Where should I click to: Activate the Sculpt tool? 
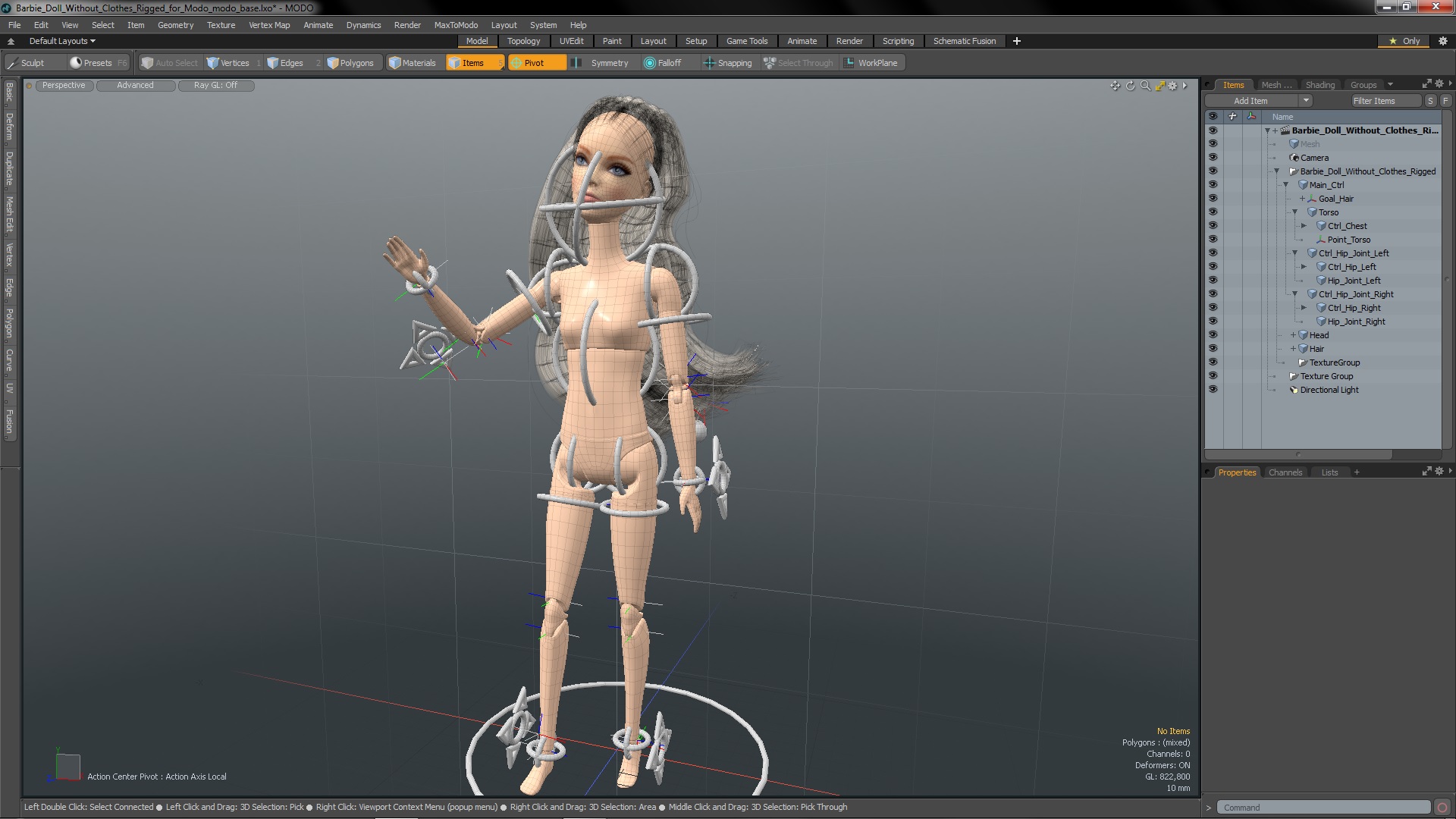[33, 63]
